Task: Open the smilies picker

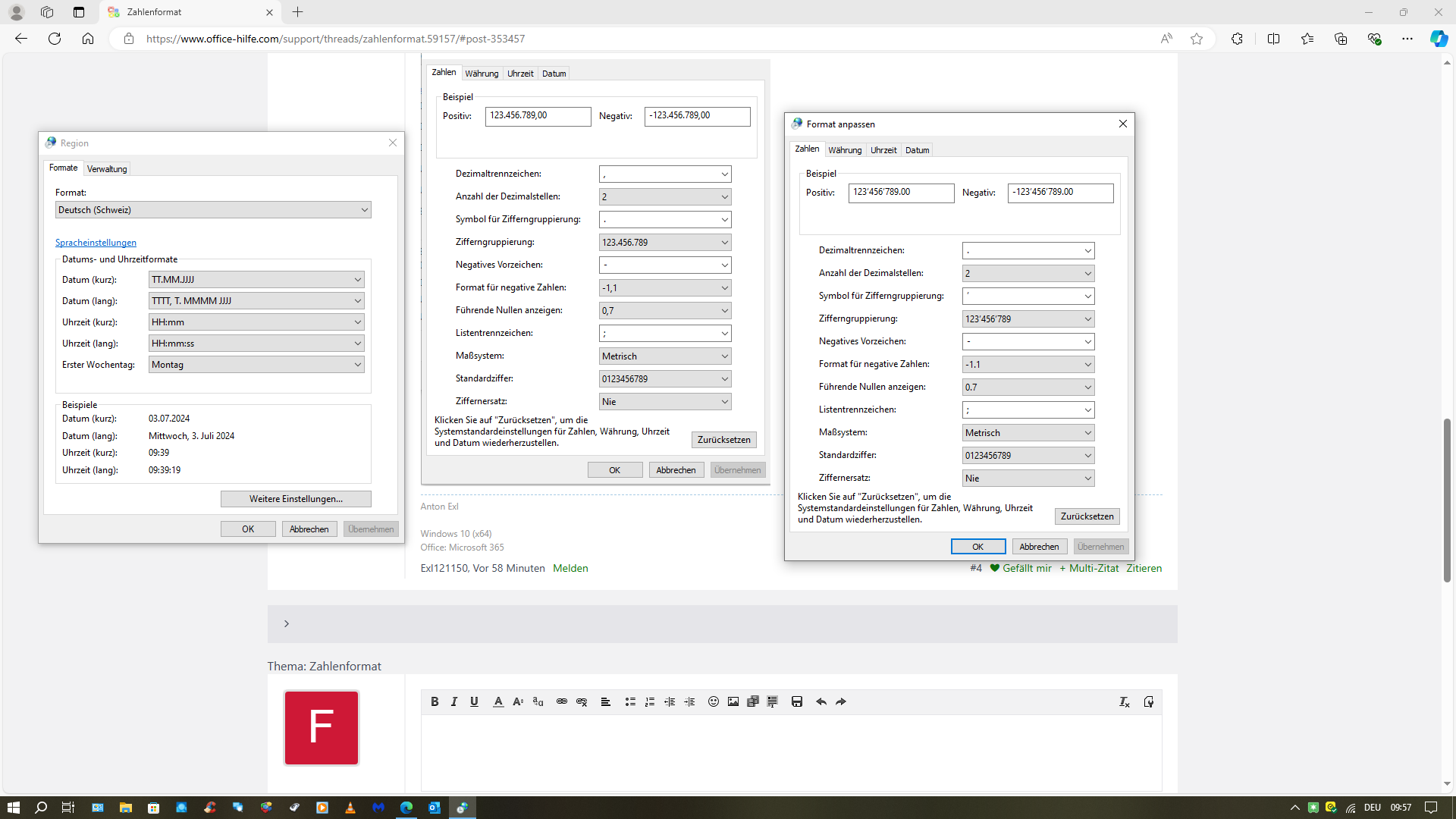Action: [714, 702]
